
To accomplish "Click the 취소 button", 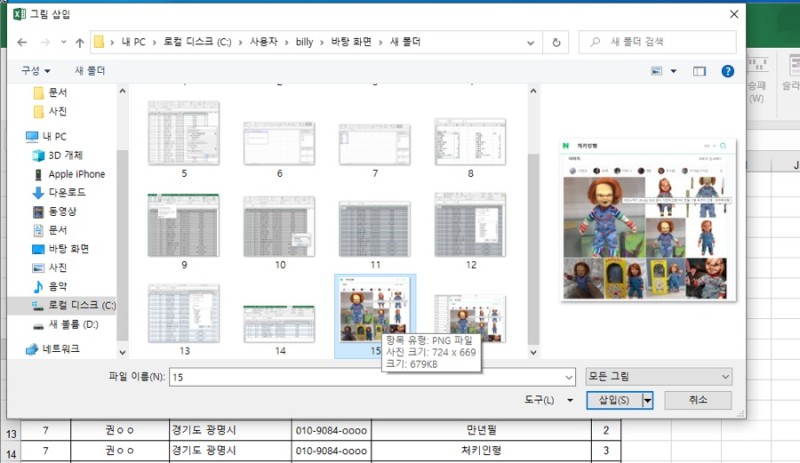I will click(697, 400).
